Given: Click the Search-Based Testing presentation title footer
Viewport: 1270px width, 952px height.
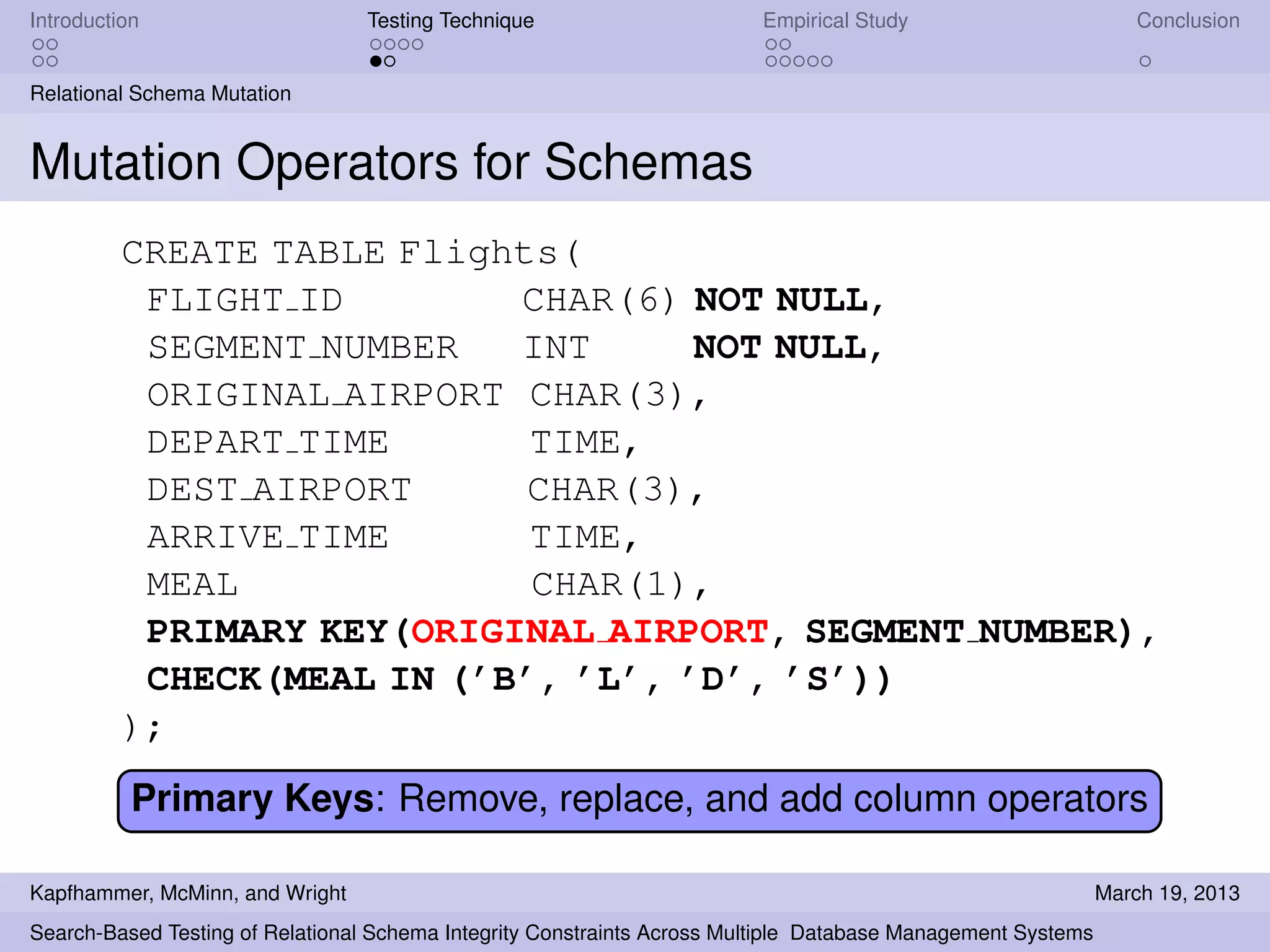Looking at the screenshot, I should point(561,933).
